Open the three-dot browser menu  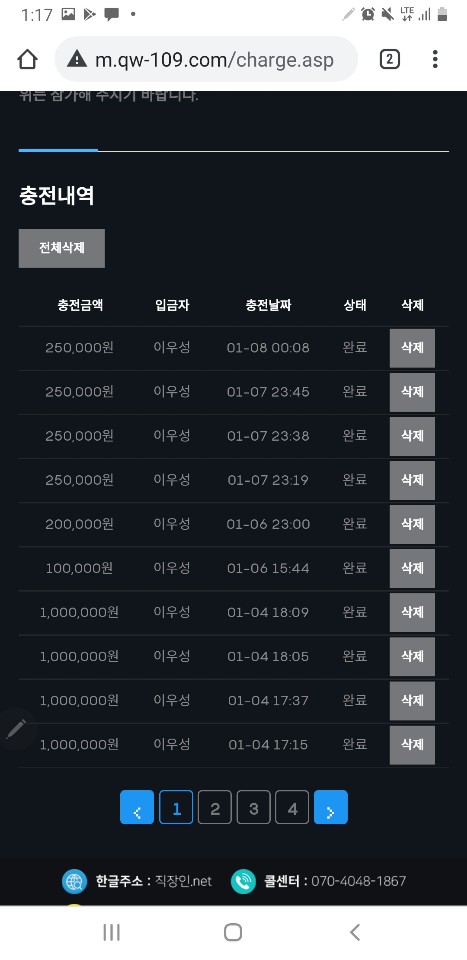(435, 59)
